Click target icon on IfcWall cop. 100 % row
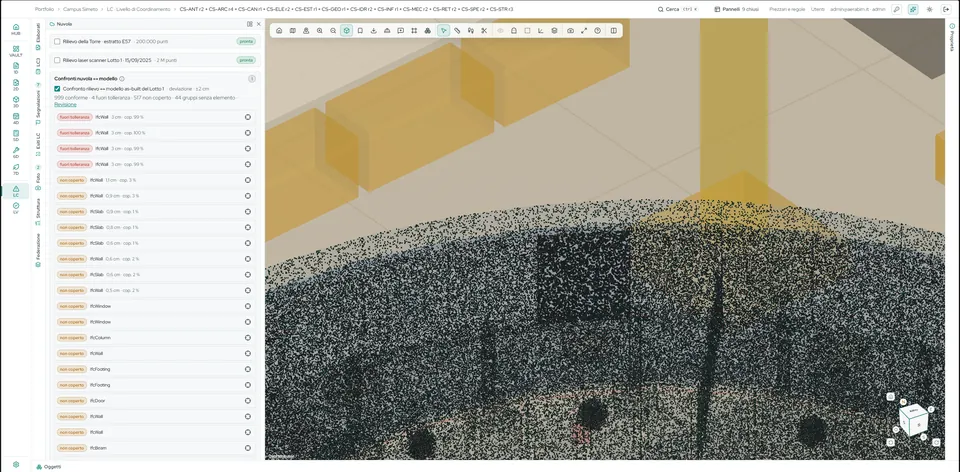This screenshot has width=960, height=472. (x=248, y=133)
